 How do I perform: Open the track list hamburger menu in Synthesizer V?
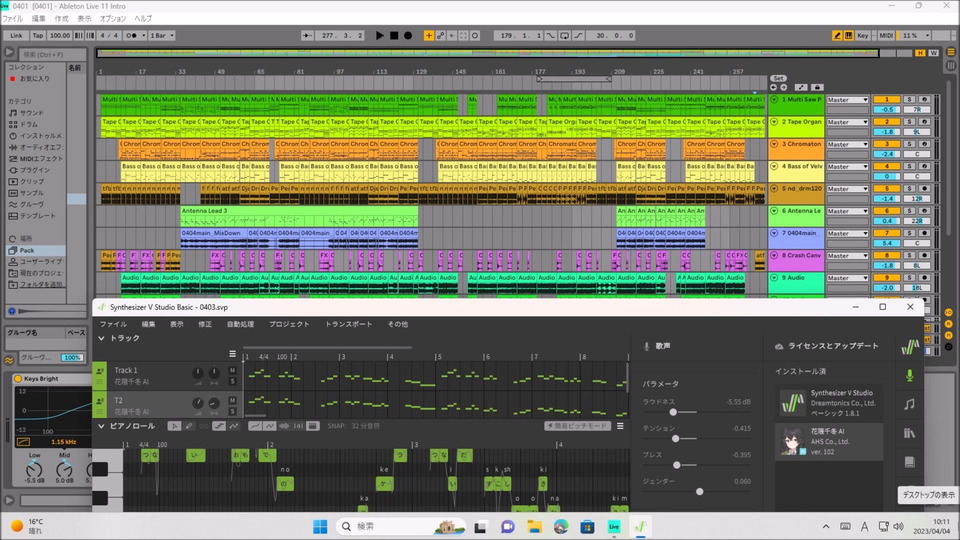point(233,353)
